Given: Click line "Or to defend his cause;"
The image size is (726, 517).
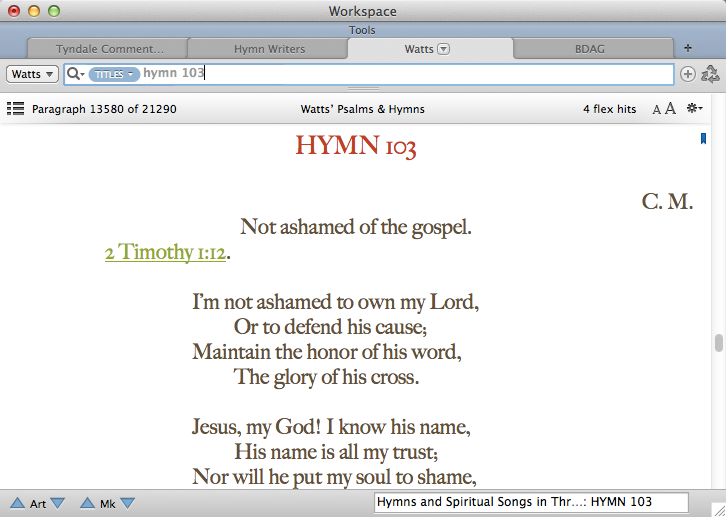Looking at the screenshot, I should pos(330,327).
